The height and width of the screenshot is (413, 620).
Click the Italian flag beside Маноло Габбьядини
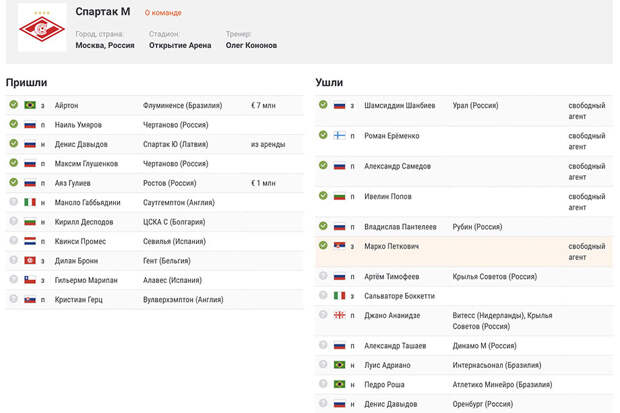click(x=30, y=202)
